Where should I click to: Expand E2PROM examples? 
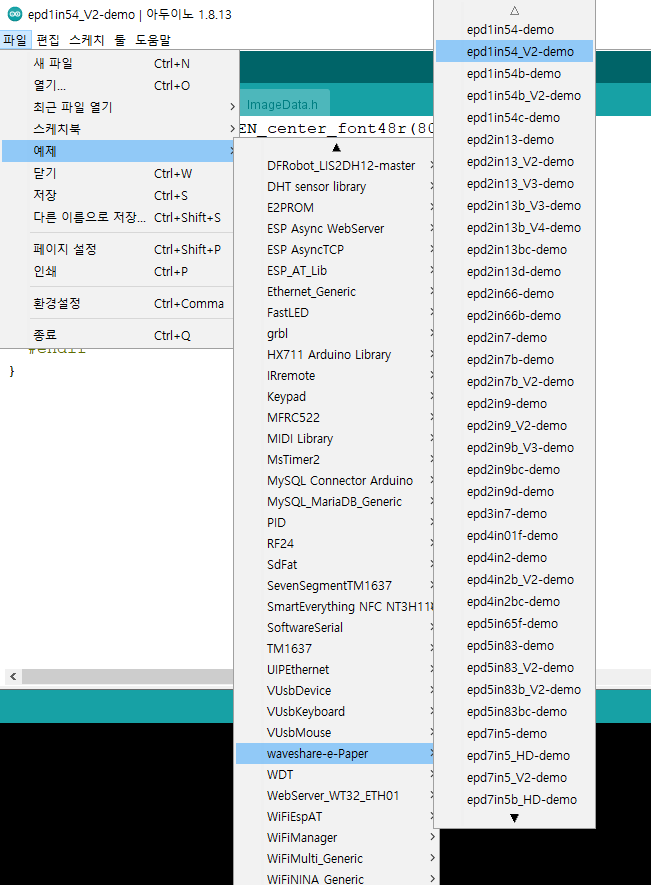point(335,207)
